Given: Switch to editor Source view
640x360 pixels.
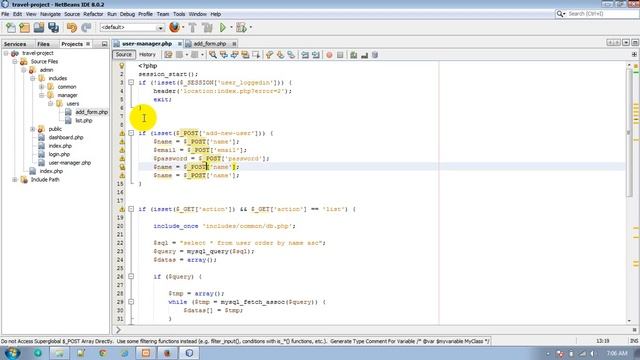Looking at the screenshot, I should (x=124, y=55).
